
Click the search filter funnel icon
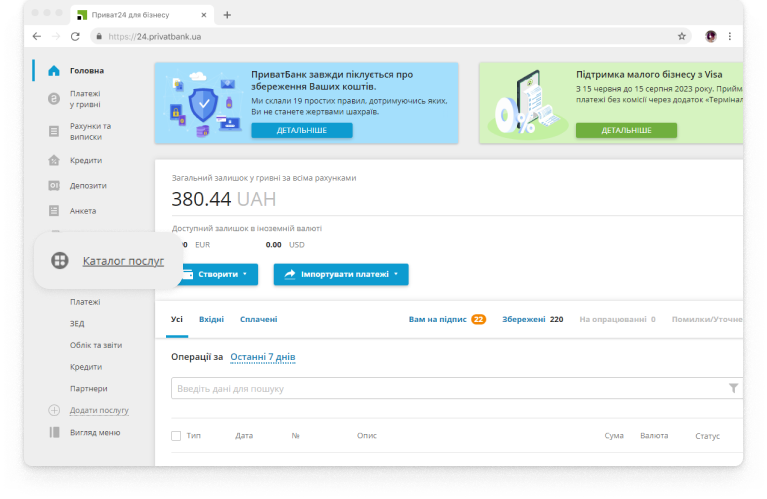(x=733, y=388)
